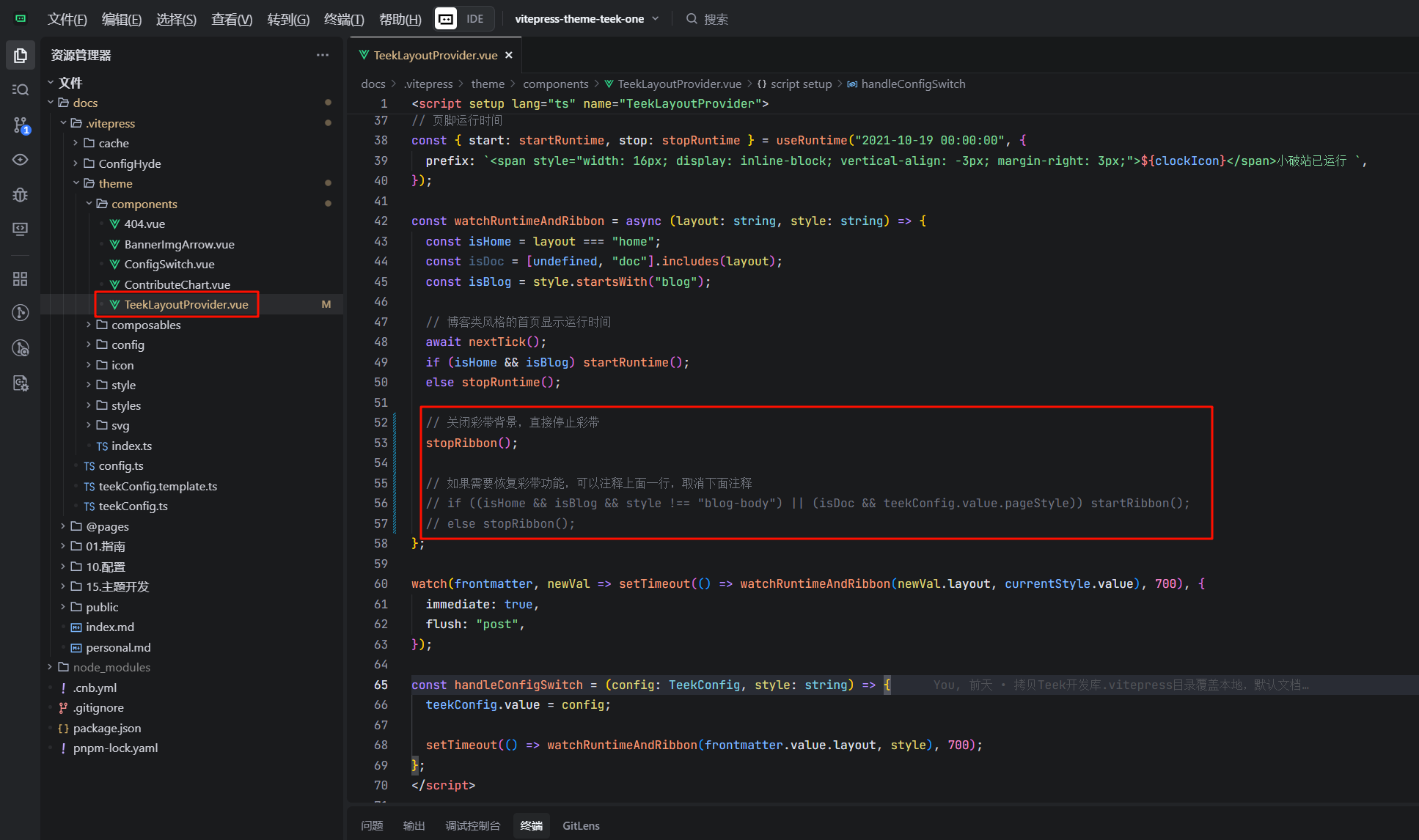Click the handleConfigSwitch breadcrumb item
This screenshot has height=840, width=1419.
coord(912,84)
